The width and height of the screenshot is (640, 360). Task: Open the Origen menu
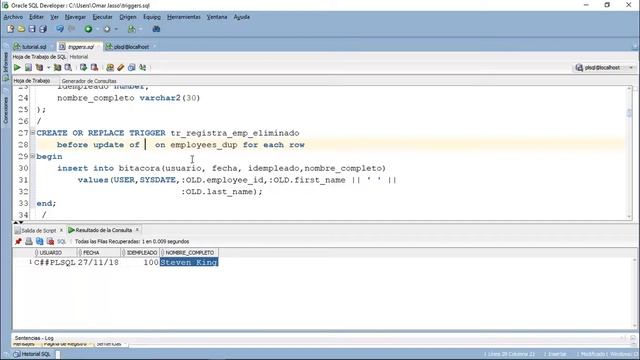point(128,17)
